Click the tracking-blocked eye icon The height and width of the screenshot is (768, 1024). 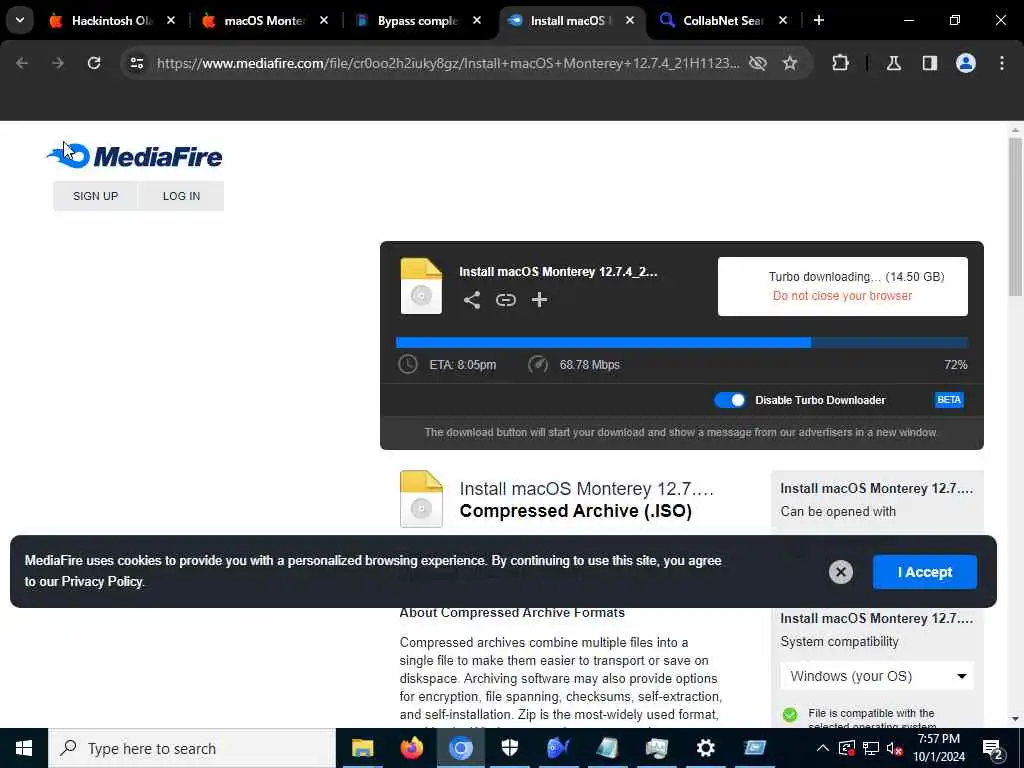tap(758, 63)
